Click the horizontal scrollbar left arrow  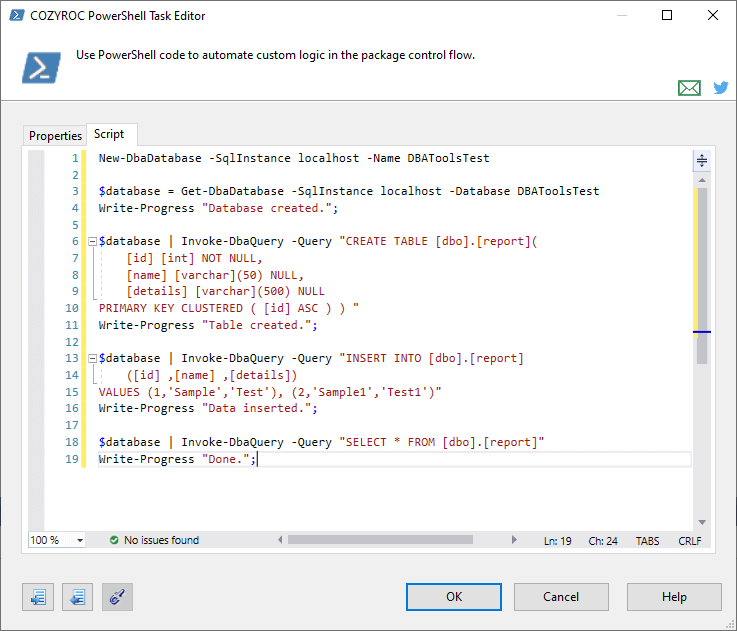tap(280, 540)
